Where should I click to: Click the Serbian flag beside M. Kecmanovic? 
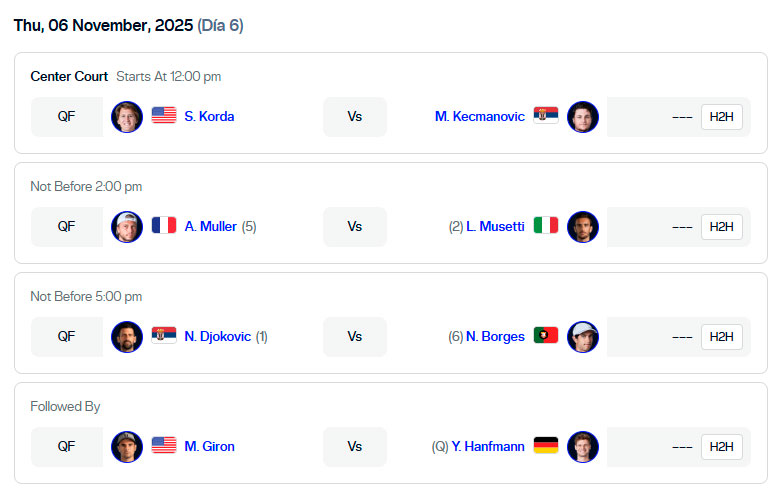coord(545,117)
